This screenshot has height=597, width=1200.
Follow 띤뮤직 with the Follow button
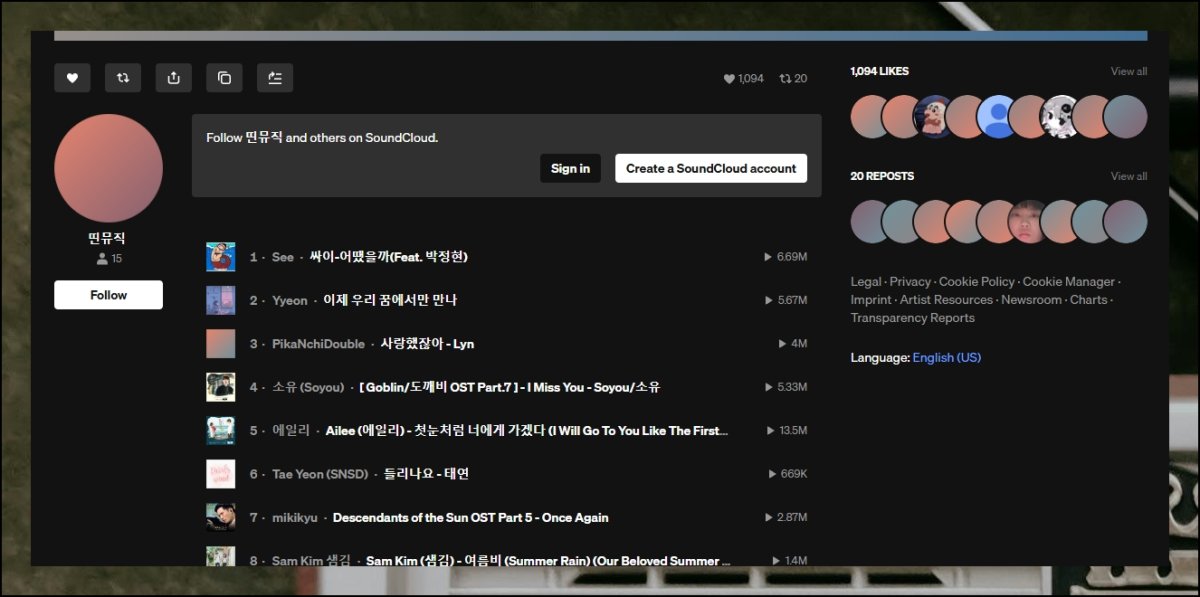[x=108, y=295]
